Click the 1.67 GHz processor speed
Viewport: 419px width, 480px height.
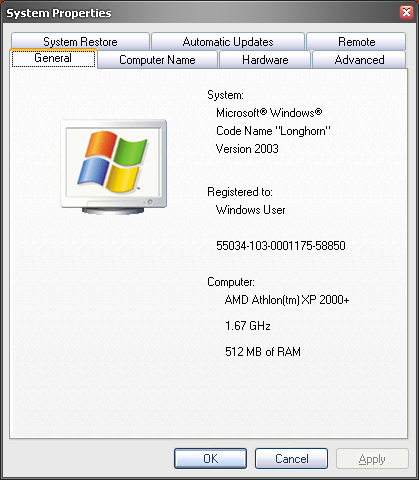click(248, 326)
